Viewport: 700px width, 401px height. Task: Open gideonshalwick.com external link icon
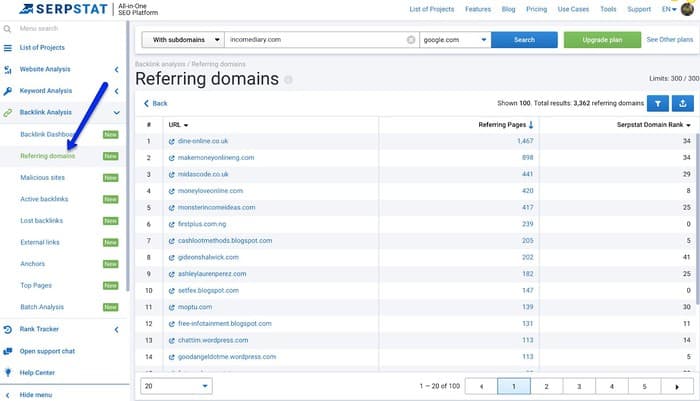point(171,258)
